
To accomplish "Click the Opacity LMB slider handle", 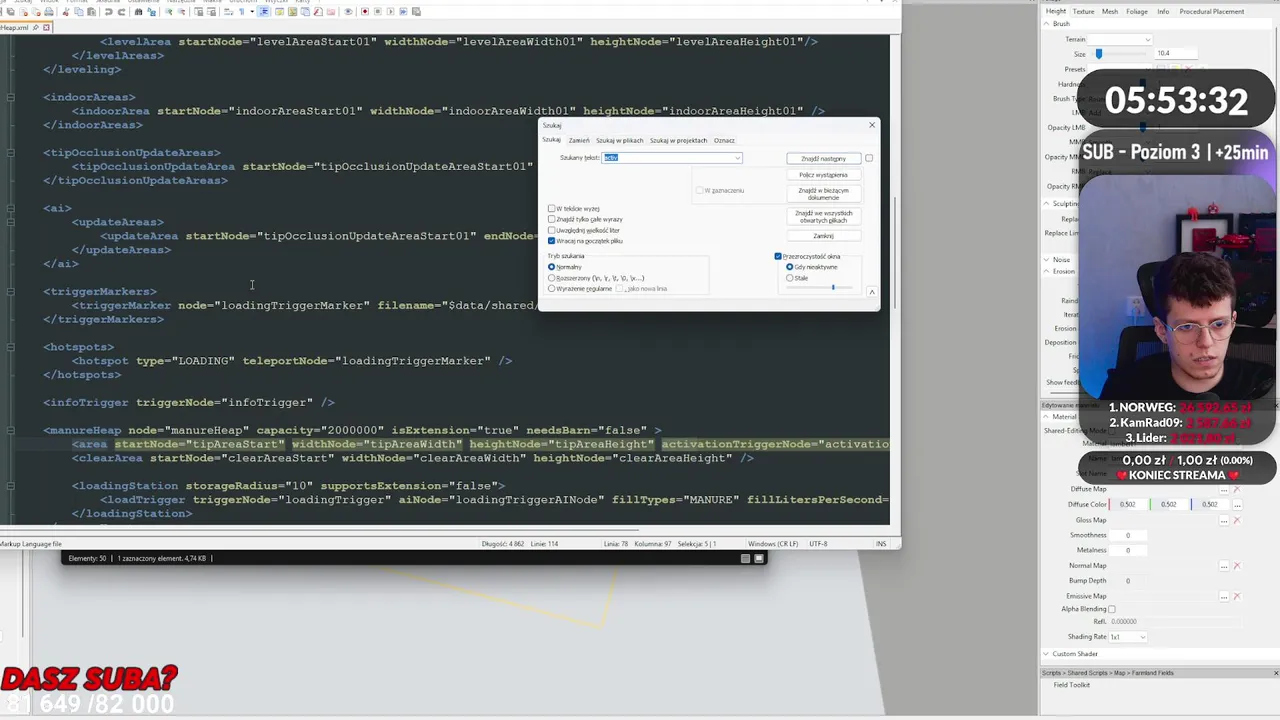I will [1143, 127].
